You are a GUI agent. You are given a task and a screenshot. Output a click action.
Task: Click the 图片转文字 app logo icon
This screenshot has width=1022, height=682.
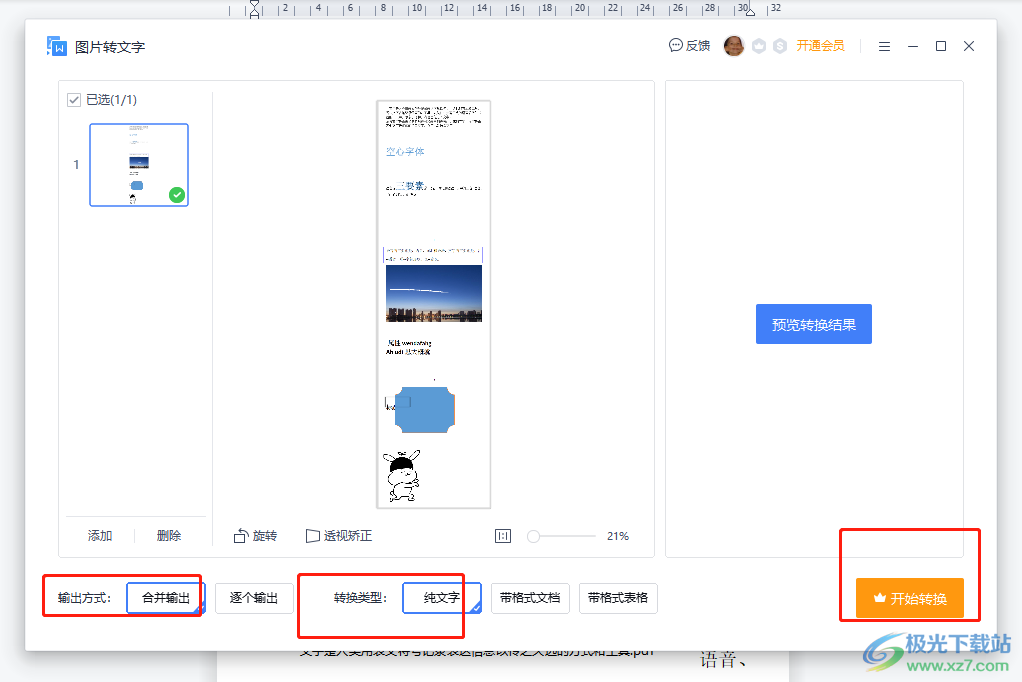click(x=57, y=46)
